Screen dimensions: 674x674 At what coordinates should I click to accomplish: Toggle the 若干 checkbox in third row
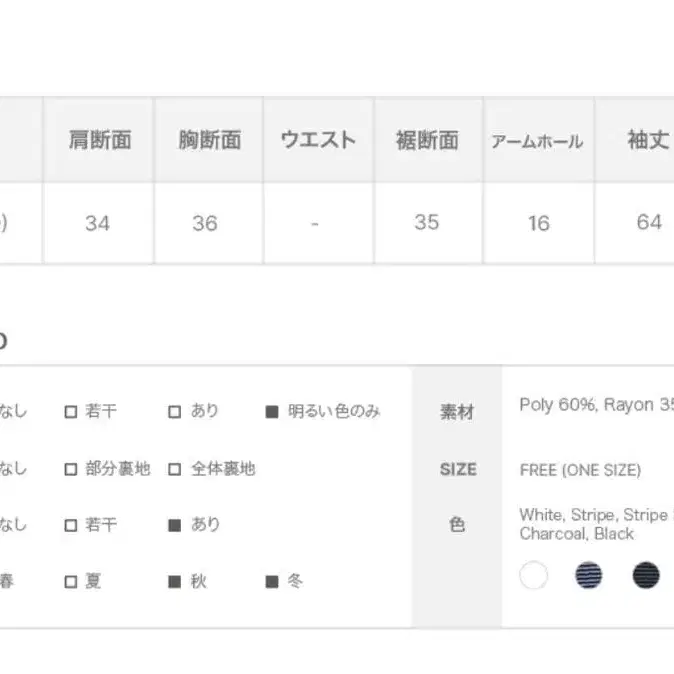(71, 525)
